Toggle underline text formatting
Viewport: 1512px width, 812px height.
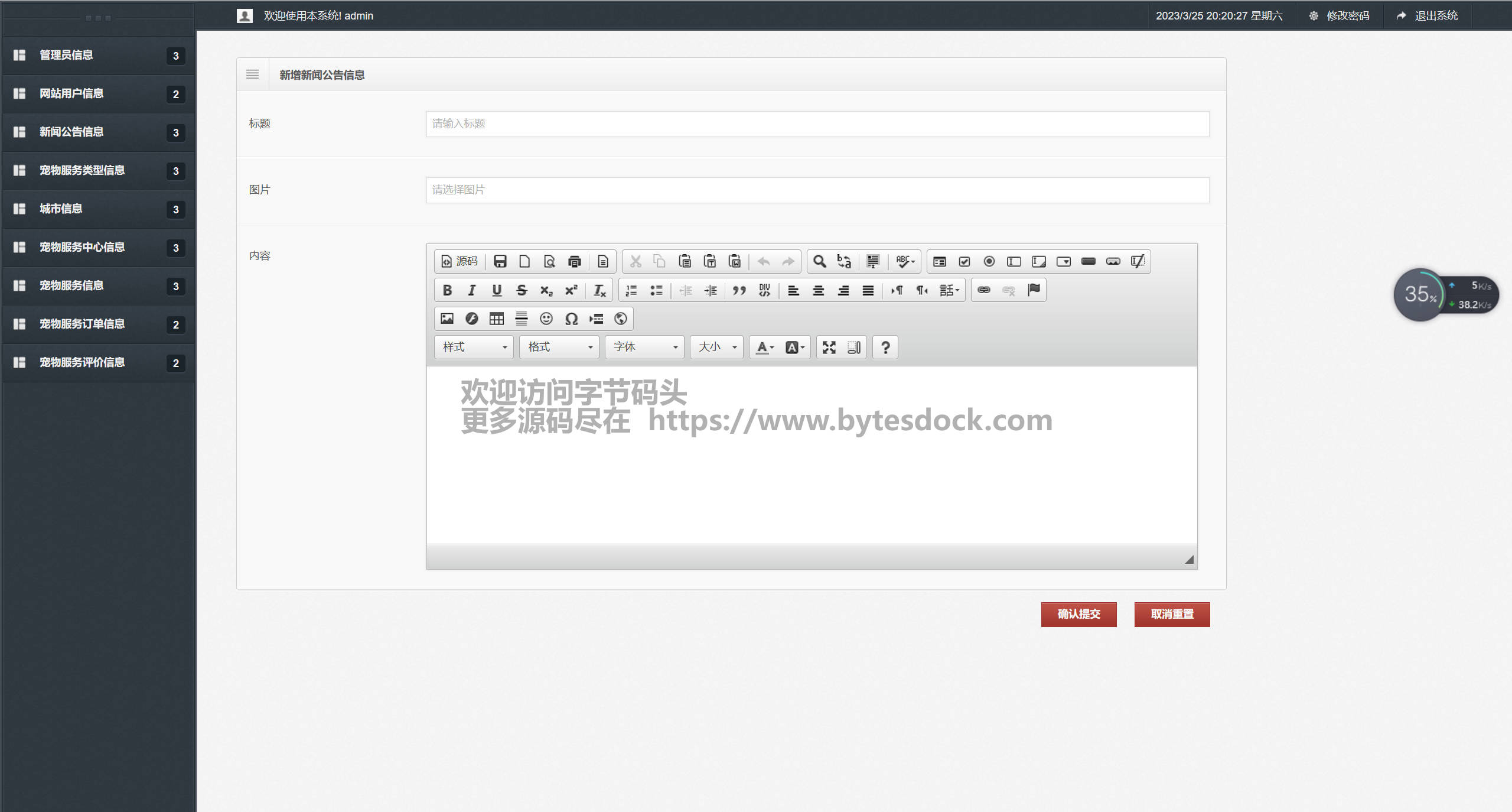[x=497, y=290]
